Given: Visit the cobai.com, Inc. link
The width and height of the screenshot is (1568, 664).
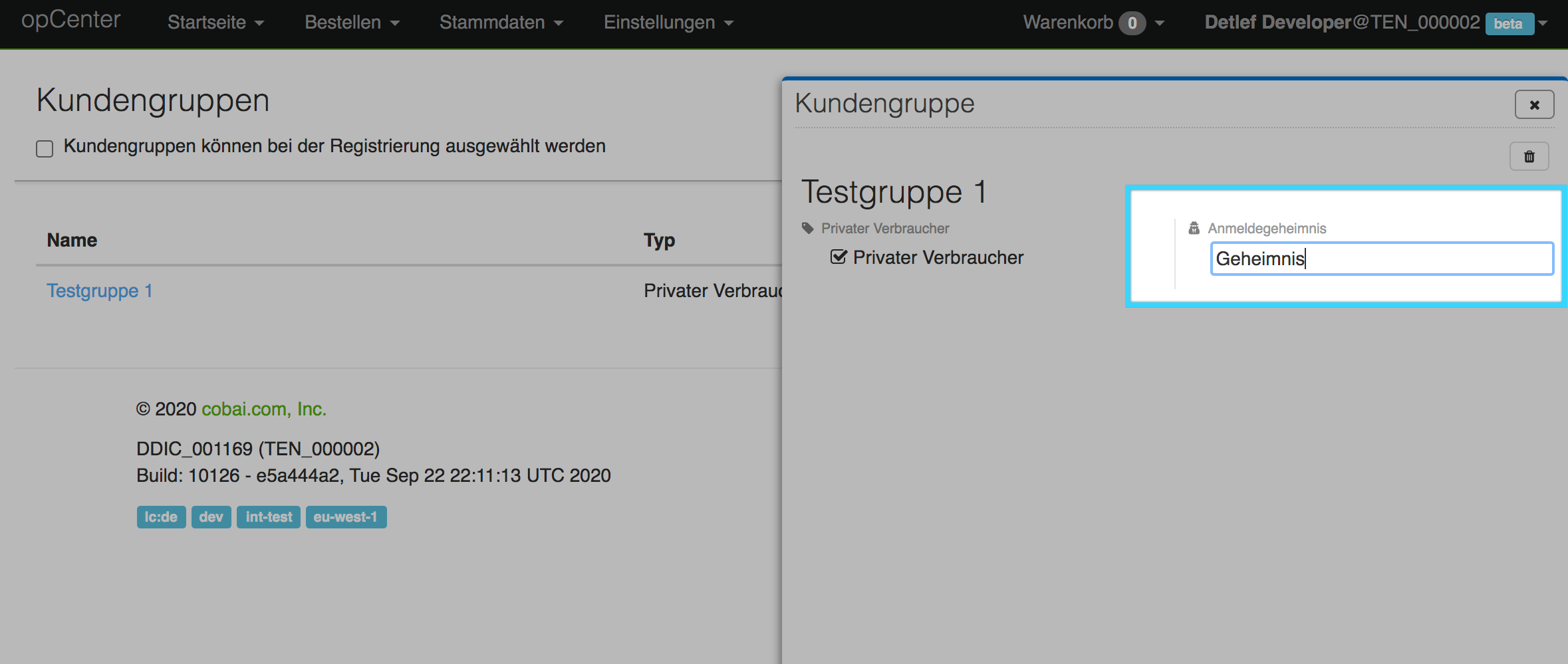Looking at the screenshot, I should [x=263, y=409].
